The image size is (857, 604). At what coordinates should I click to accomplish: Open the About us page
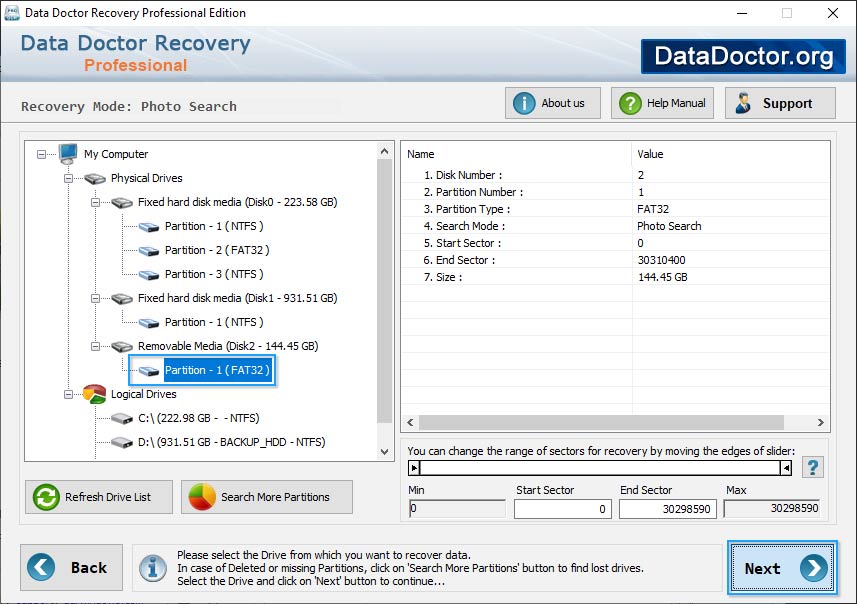pyautogui.click(x=553, y=103)
